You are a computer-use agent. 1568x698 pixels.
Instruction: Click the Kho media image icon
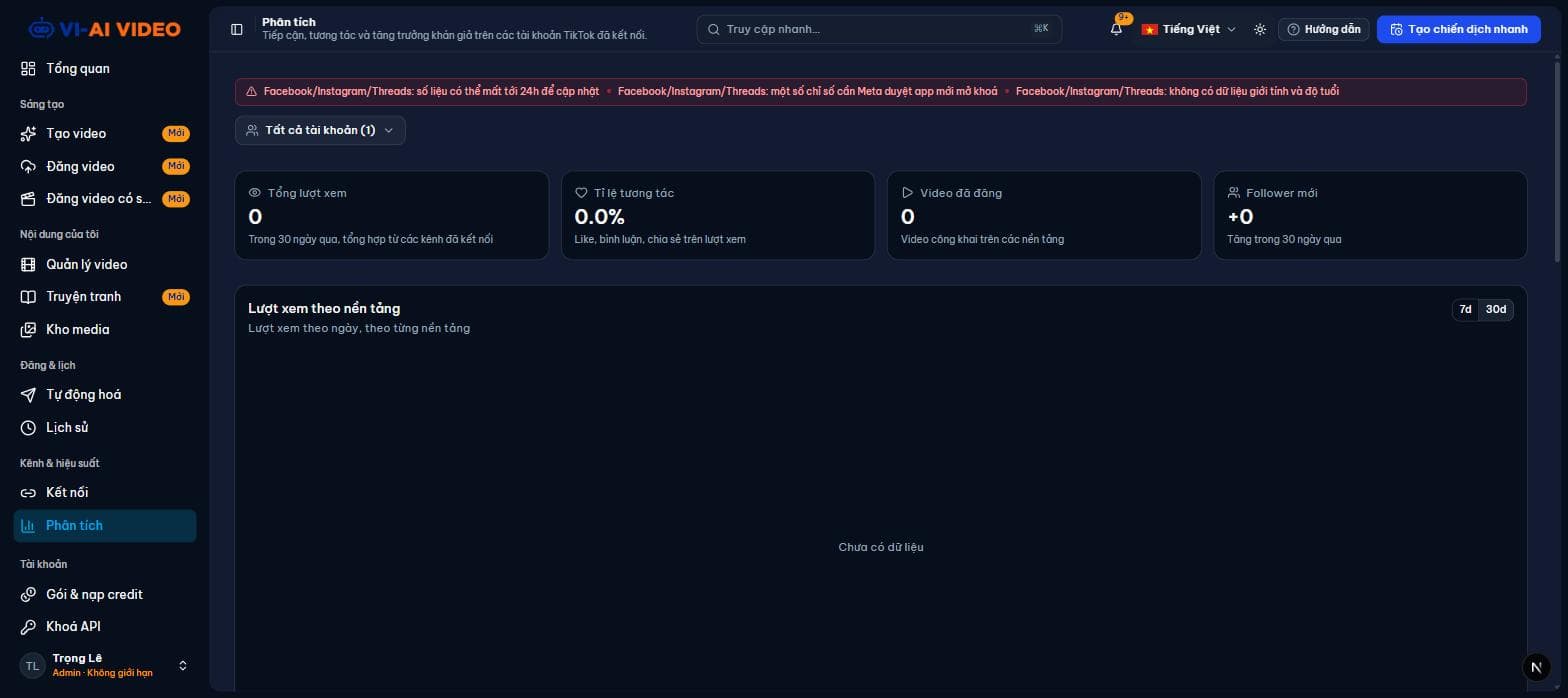tap(28, 329)
